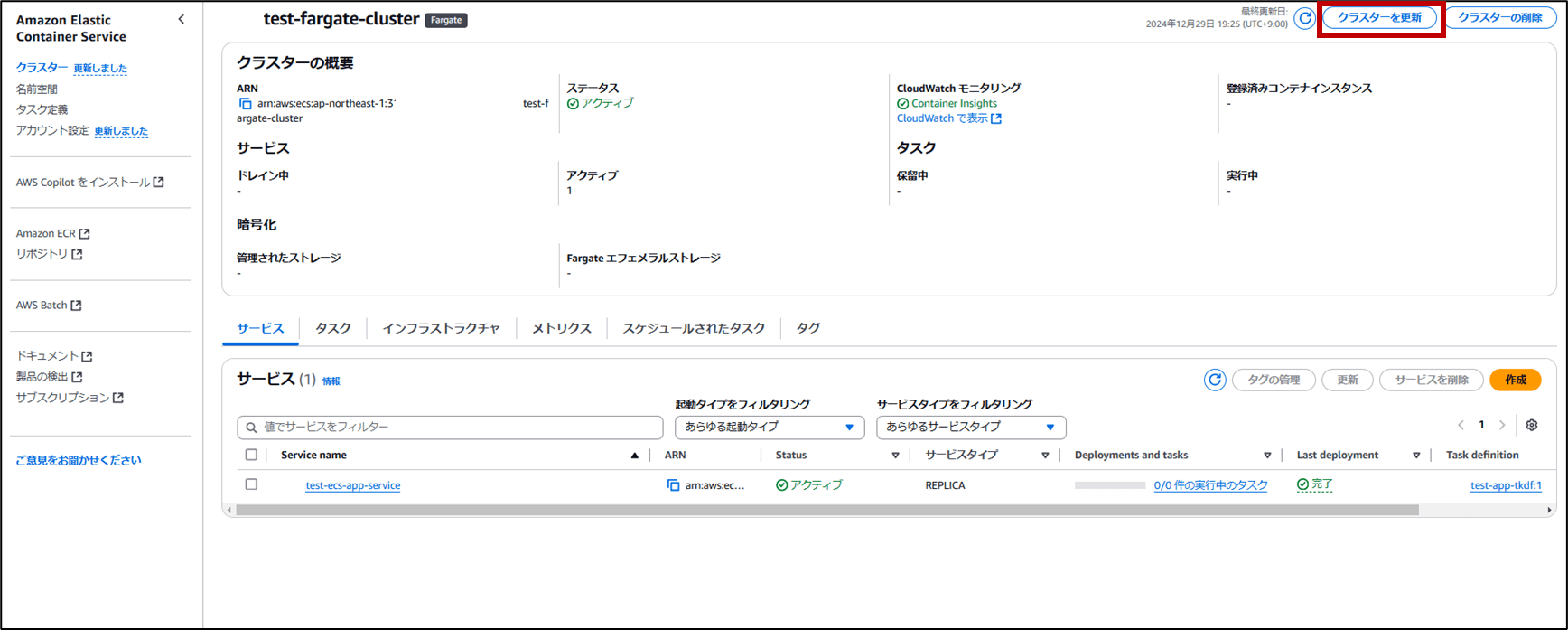Open test-app-tkdf:1 task definition link
The image size is (1568, 630).
tap(1506, 485)
